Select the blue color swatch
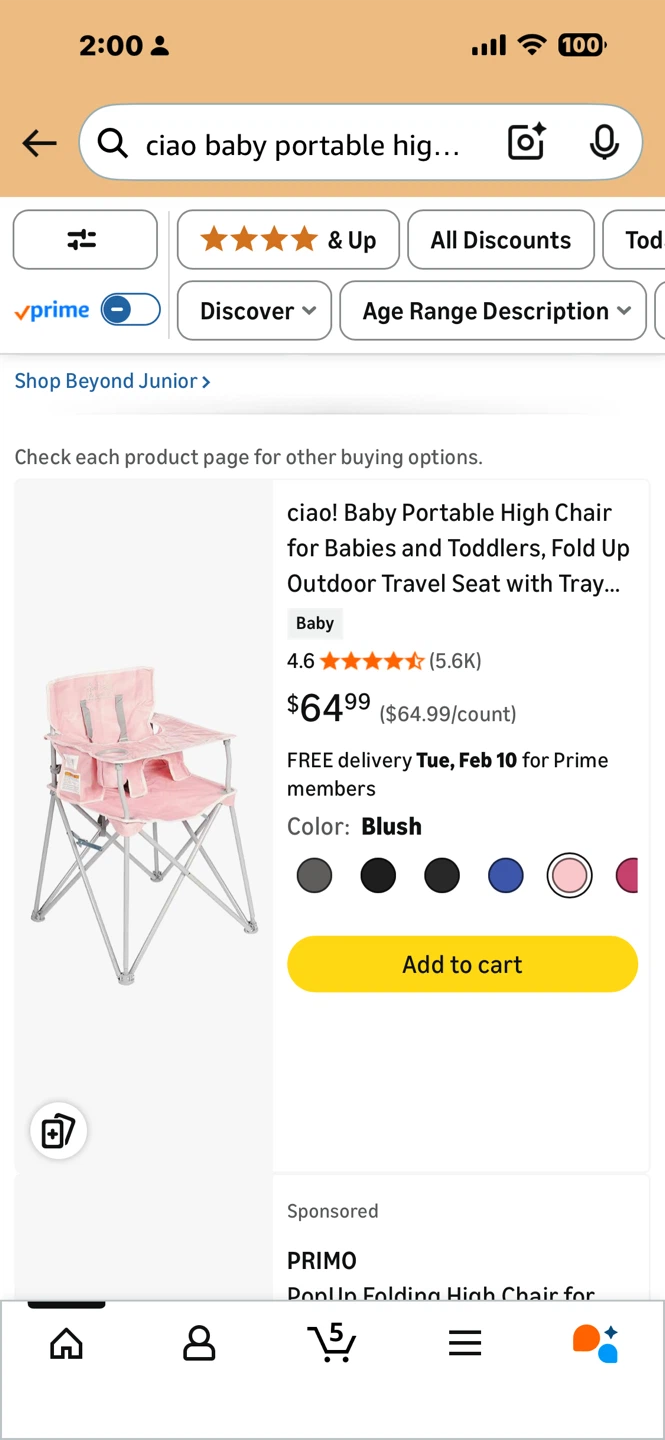Screen dimensions: 665x1440 coord(505,875)
